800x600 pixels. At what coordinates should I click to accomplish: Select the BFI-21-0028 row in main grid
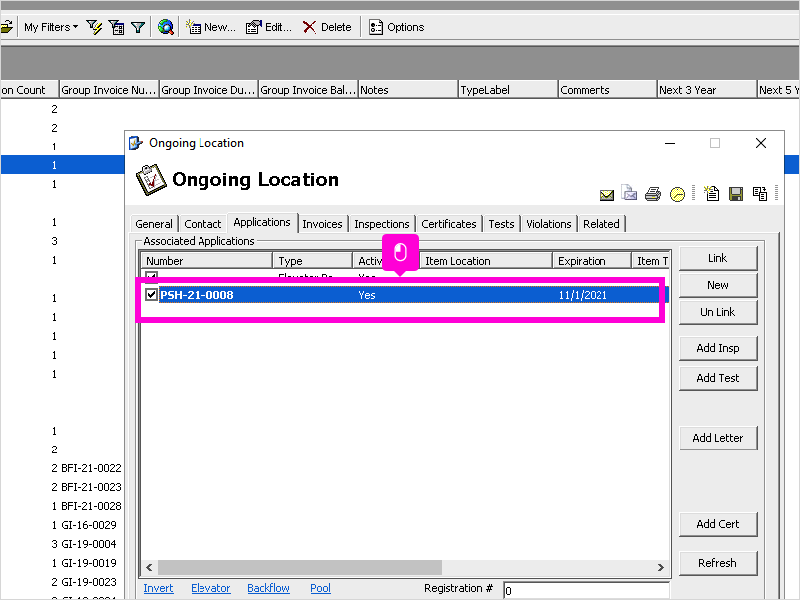pyautogui.click(x=91, y=506)
